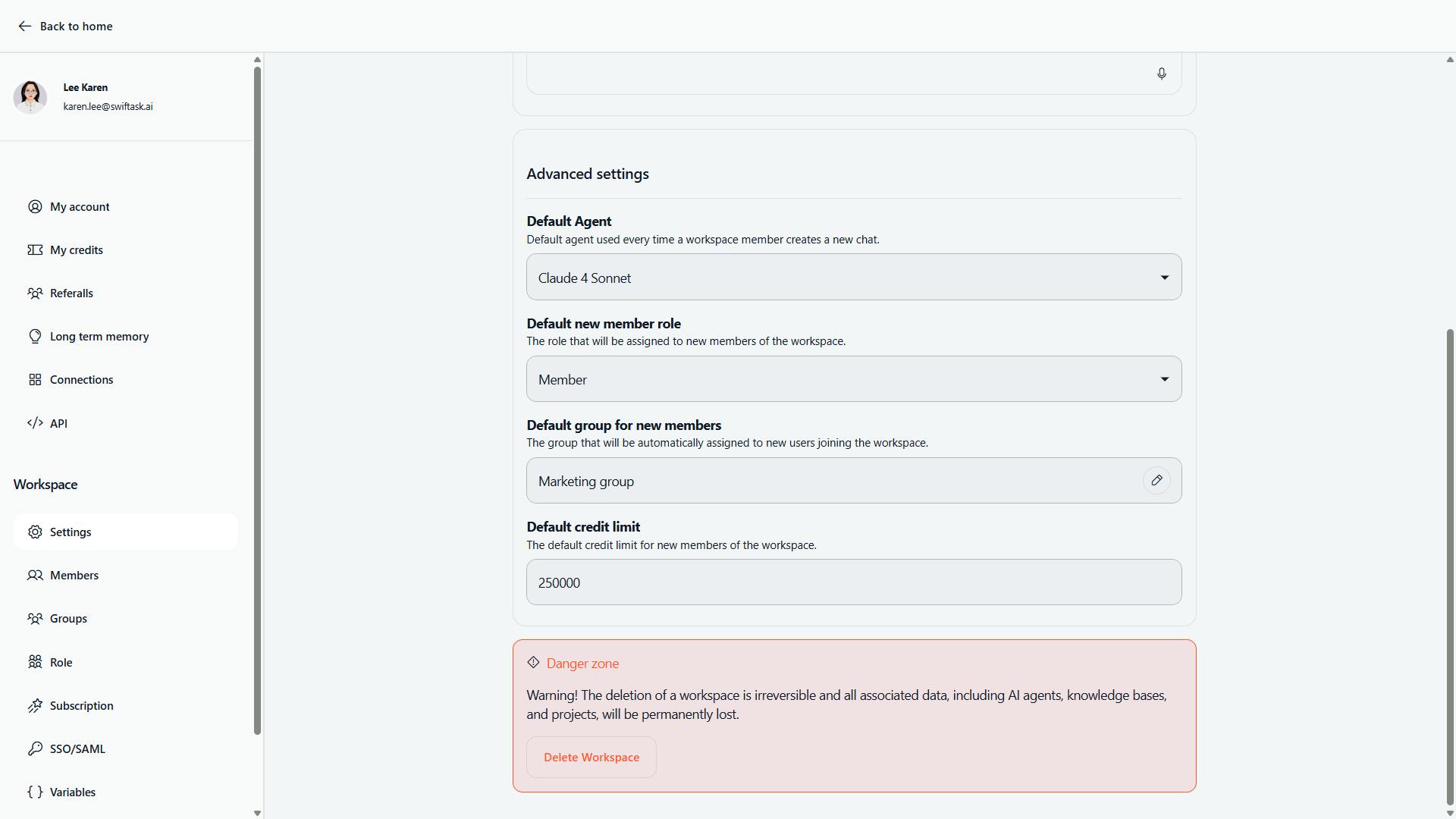Click the sidebar scroll down arrow
This screenshot has width=1456, height=819.
(x=257, y=813)
